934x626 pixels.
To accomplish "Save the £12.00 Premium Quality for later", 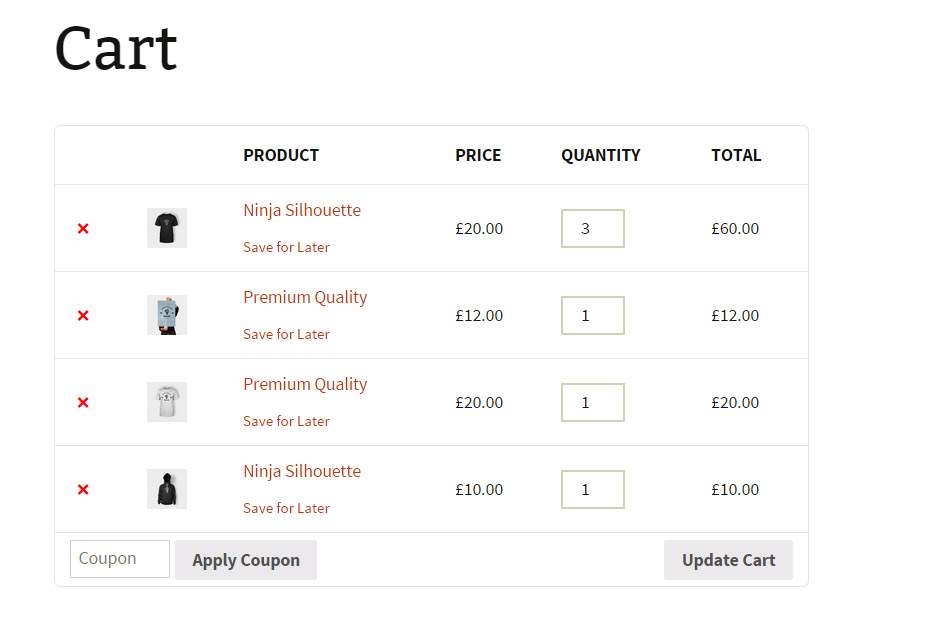I will [286, 334].
